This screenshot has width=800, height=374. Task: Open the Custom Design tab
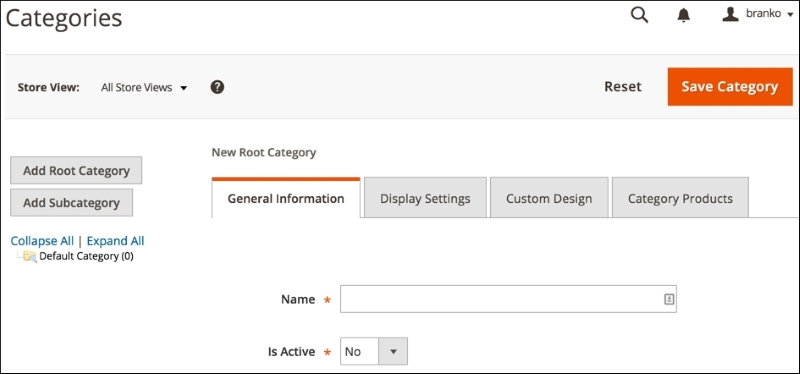[549, 198]
